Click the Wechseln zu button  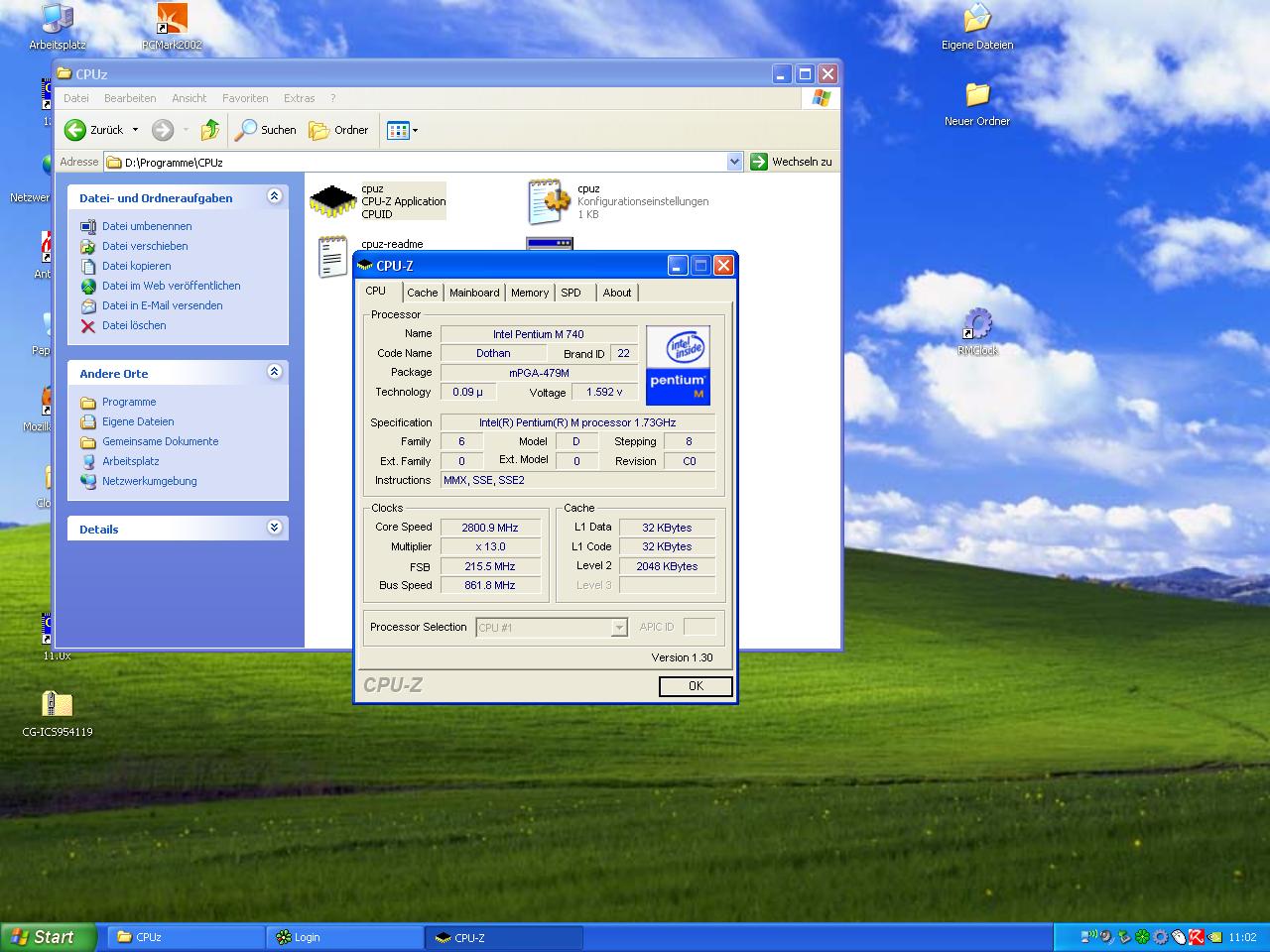pyautogui.click(x=792, y=162)
